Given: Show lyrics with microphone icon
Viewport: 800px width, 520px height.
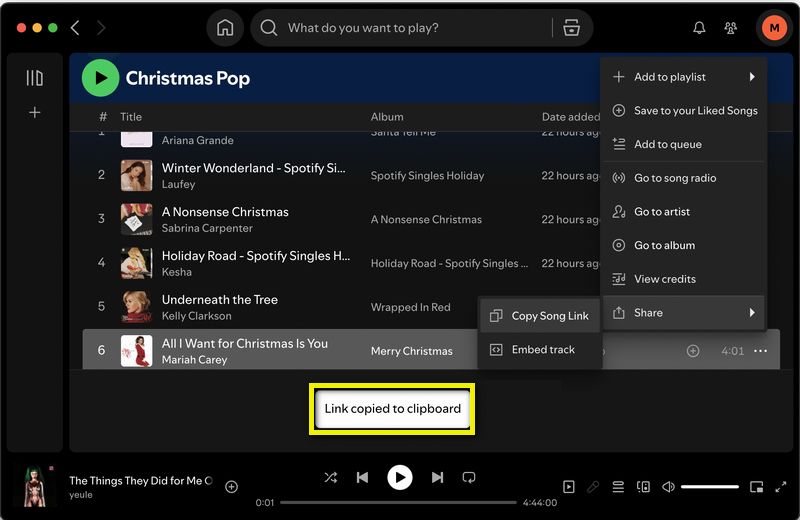Looking at the screenshot, I should [593, 487].
